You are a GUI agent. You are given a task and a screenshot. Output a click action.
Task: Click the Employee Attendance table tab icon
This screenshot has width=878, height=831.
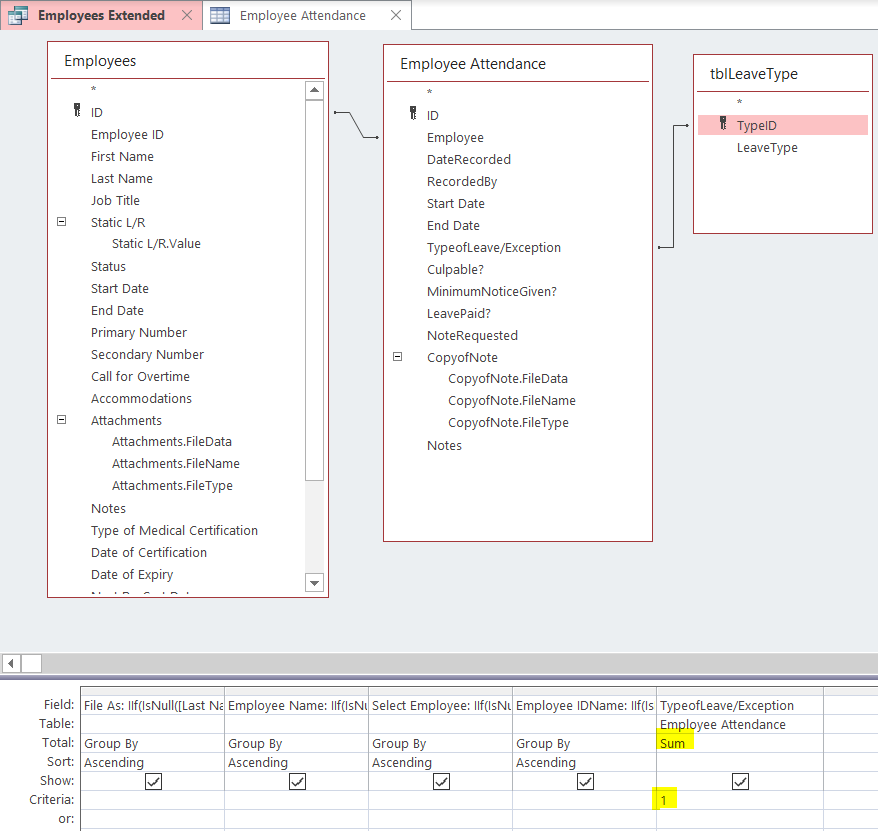pos(220,15)
